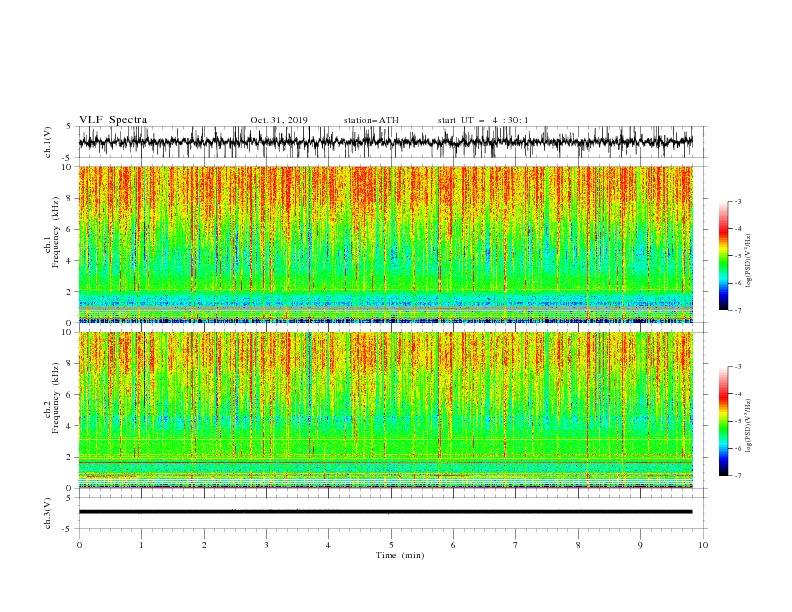Click the ch.2 spectrogram panel
This screenshot has height=612, width=792.
tap(385, 410)
